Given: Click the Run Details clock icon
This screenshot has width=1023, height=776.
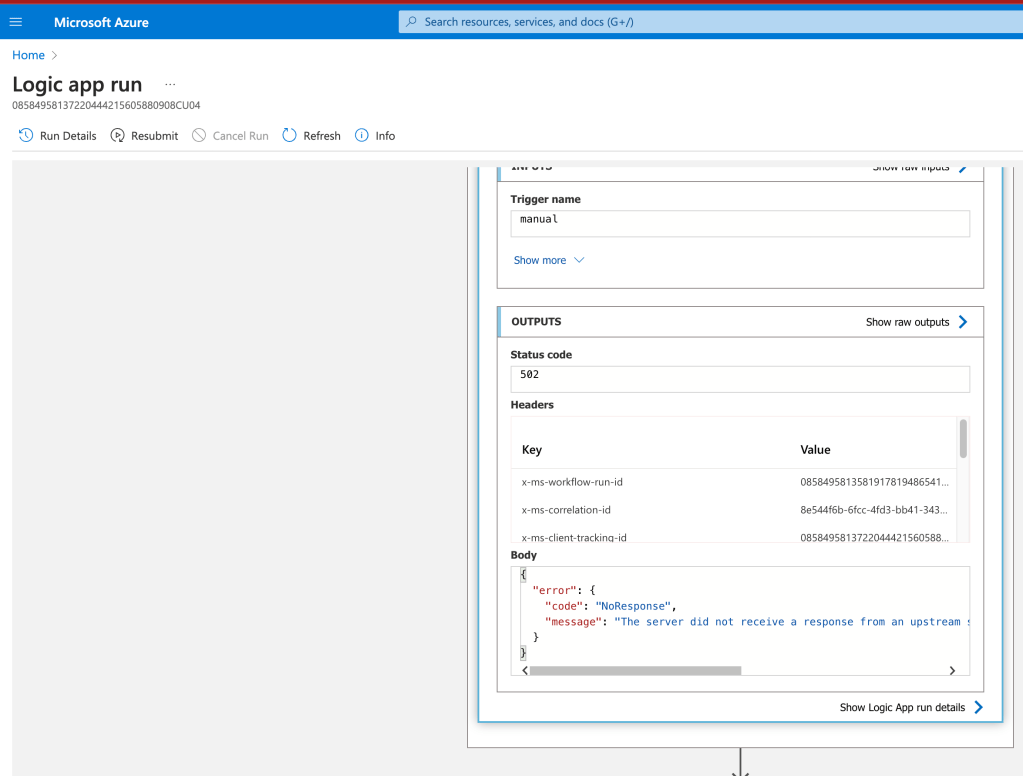Looking at the screenshot, I should (x=25, y=135).
